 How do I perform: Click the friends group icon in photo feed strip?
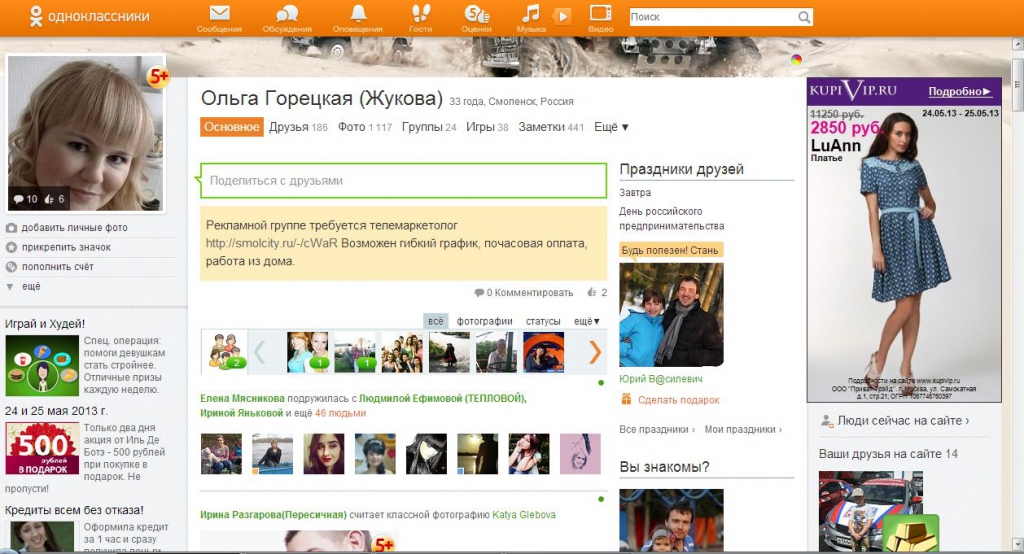pos(225,351)
